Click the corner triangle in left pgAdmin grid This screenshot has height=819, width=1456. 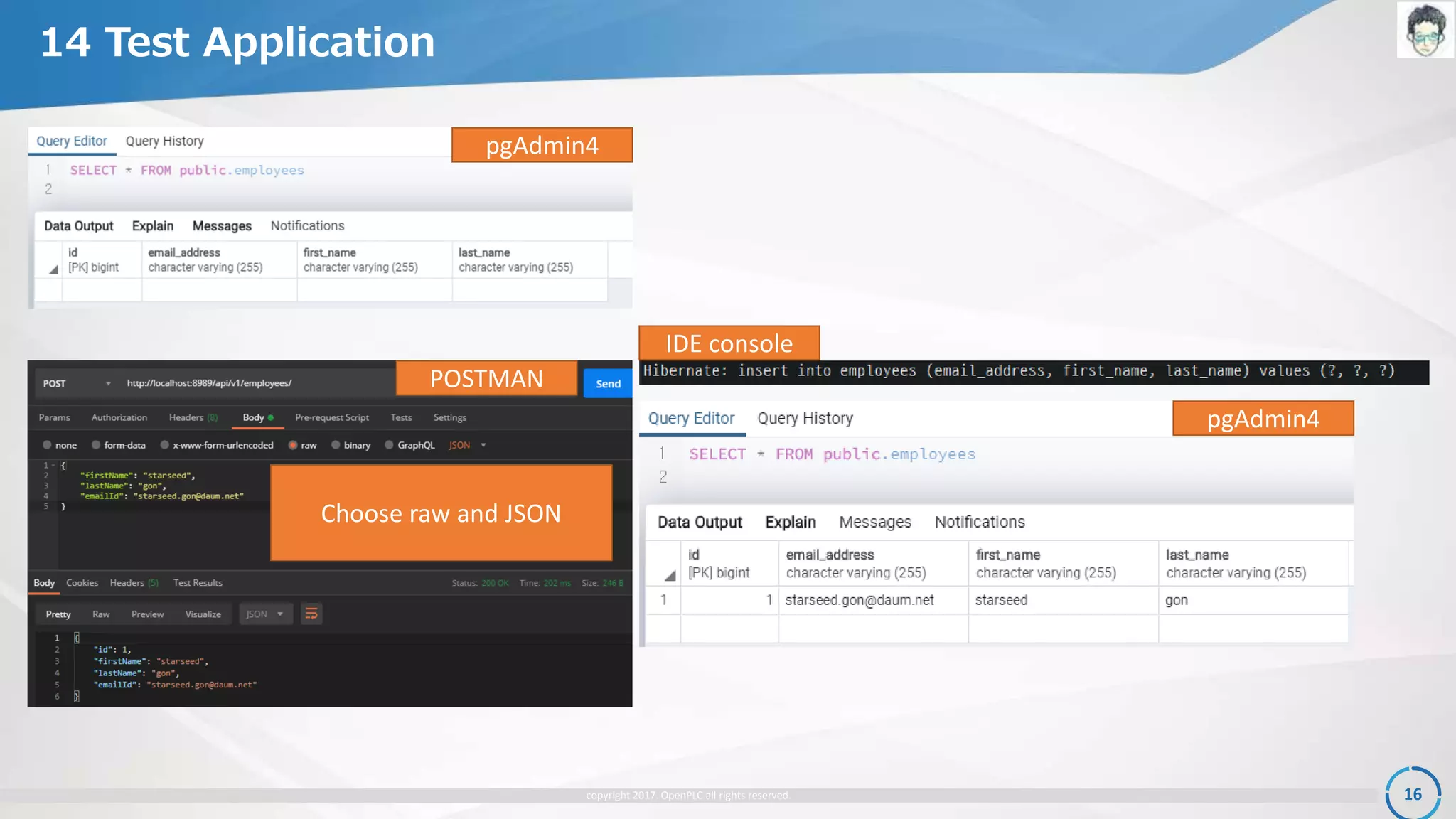click(53, 269)
